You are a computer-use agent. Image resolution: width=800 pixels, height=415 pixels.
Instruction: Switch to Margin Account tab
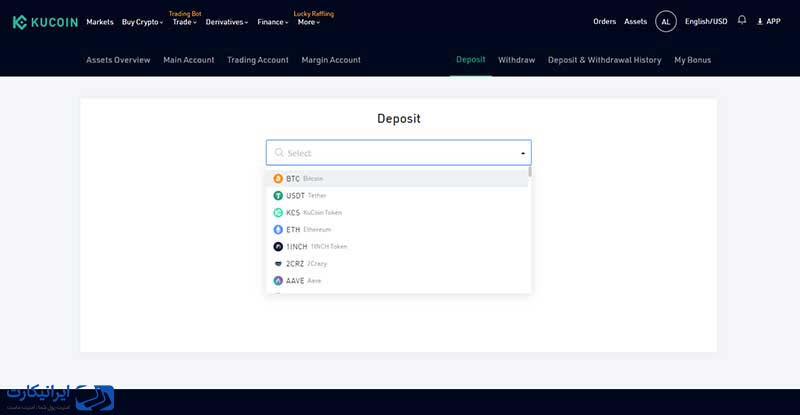pos(331,60)
